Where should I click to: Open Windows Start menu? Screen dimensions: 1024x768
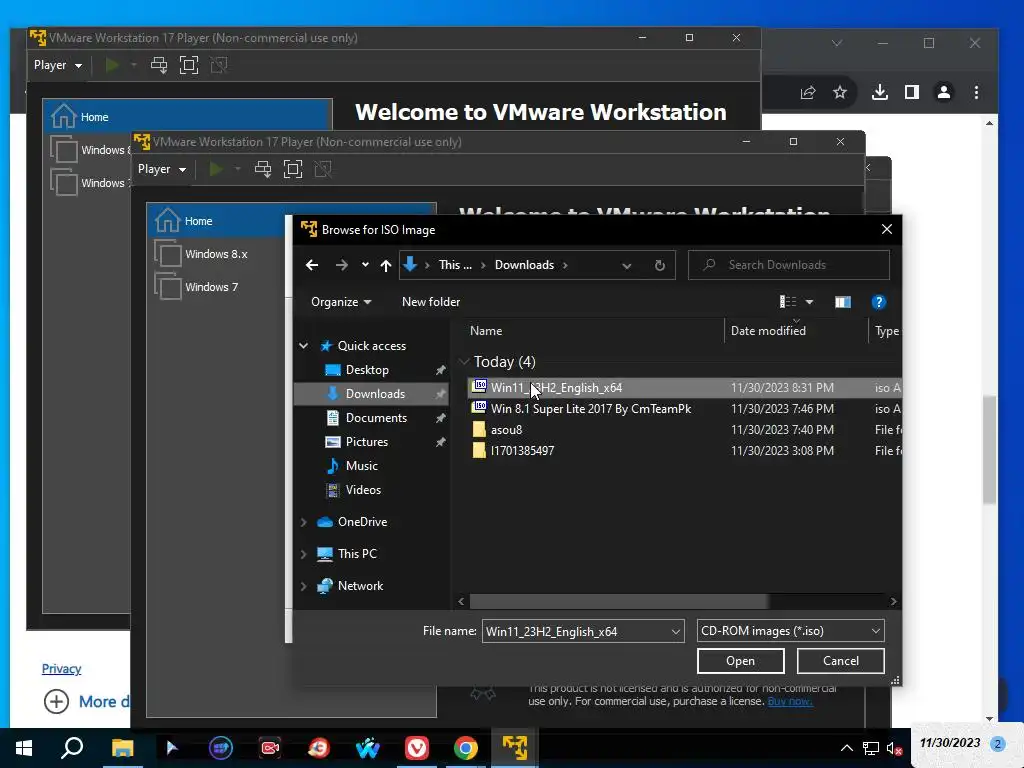[x=24, y=748]
